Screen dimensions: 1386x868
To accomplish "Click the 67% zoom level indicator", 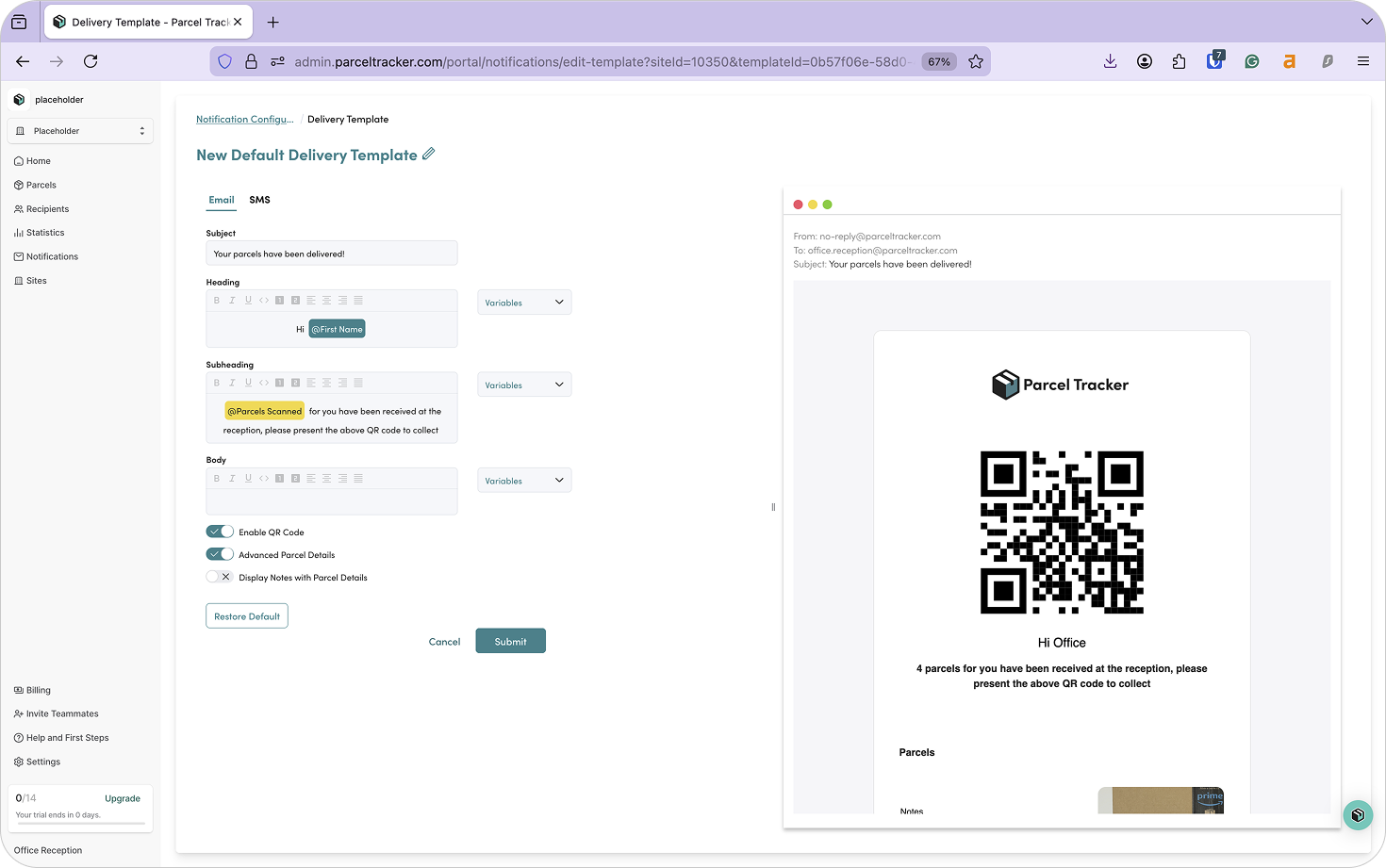I will 939,61.
